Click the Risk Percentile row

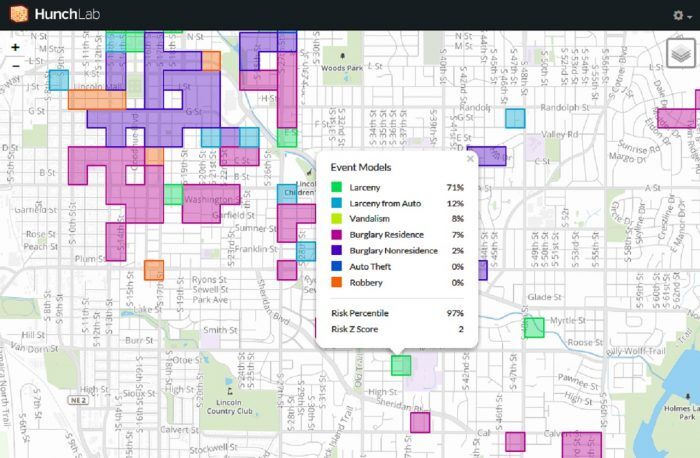397,313
